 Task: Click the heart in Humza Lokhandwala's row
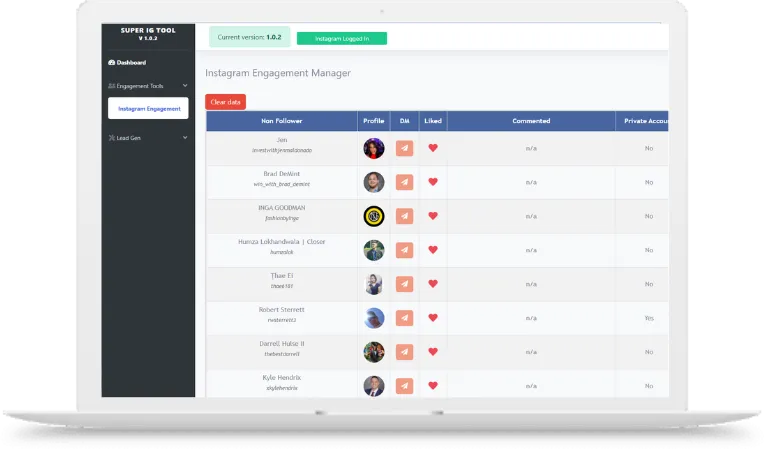click(433, 249)
